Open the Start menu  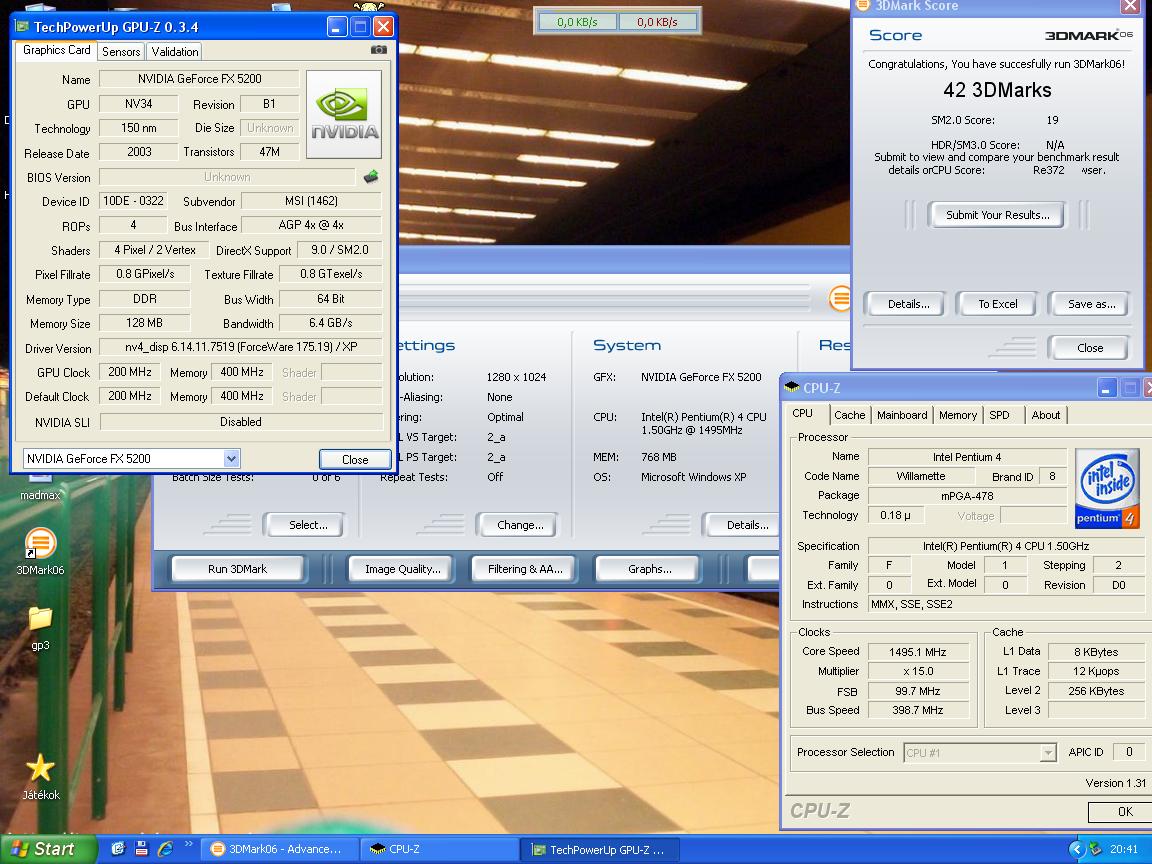click(48, 849)
